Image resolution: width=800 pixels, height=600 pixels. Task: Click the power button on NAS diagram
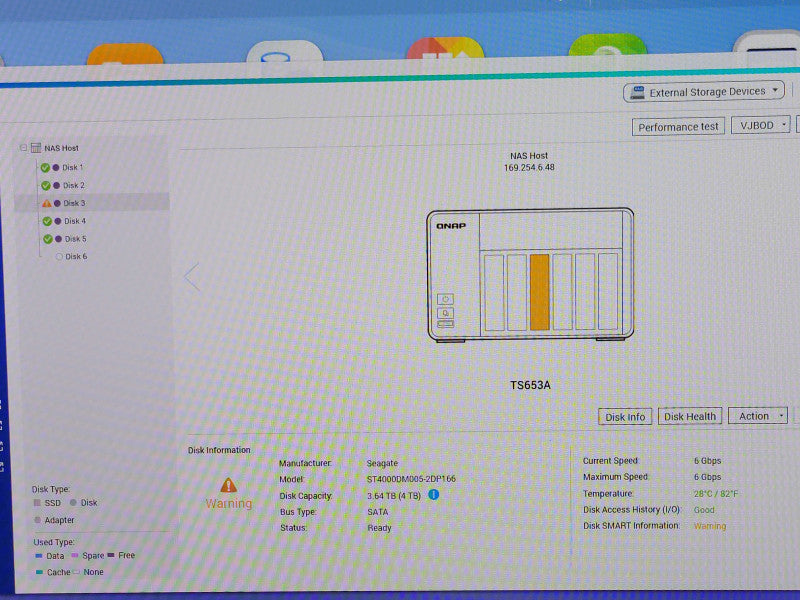pyautogui.click(x=445, y=299)
